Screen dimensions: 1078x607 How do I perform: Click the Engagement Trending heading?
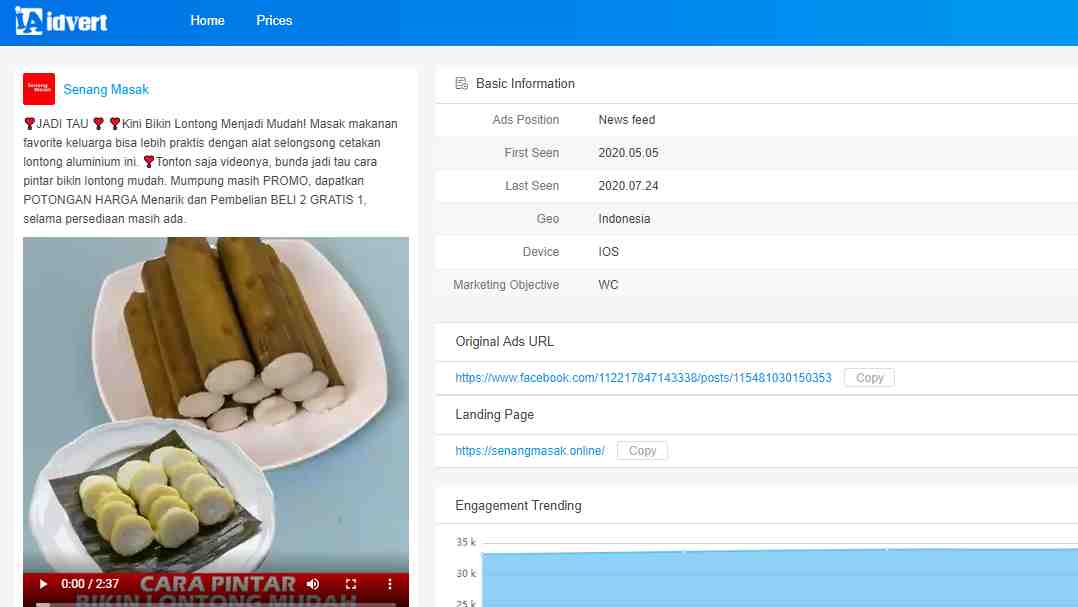pos(518,505)
